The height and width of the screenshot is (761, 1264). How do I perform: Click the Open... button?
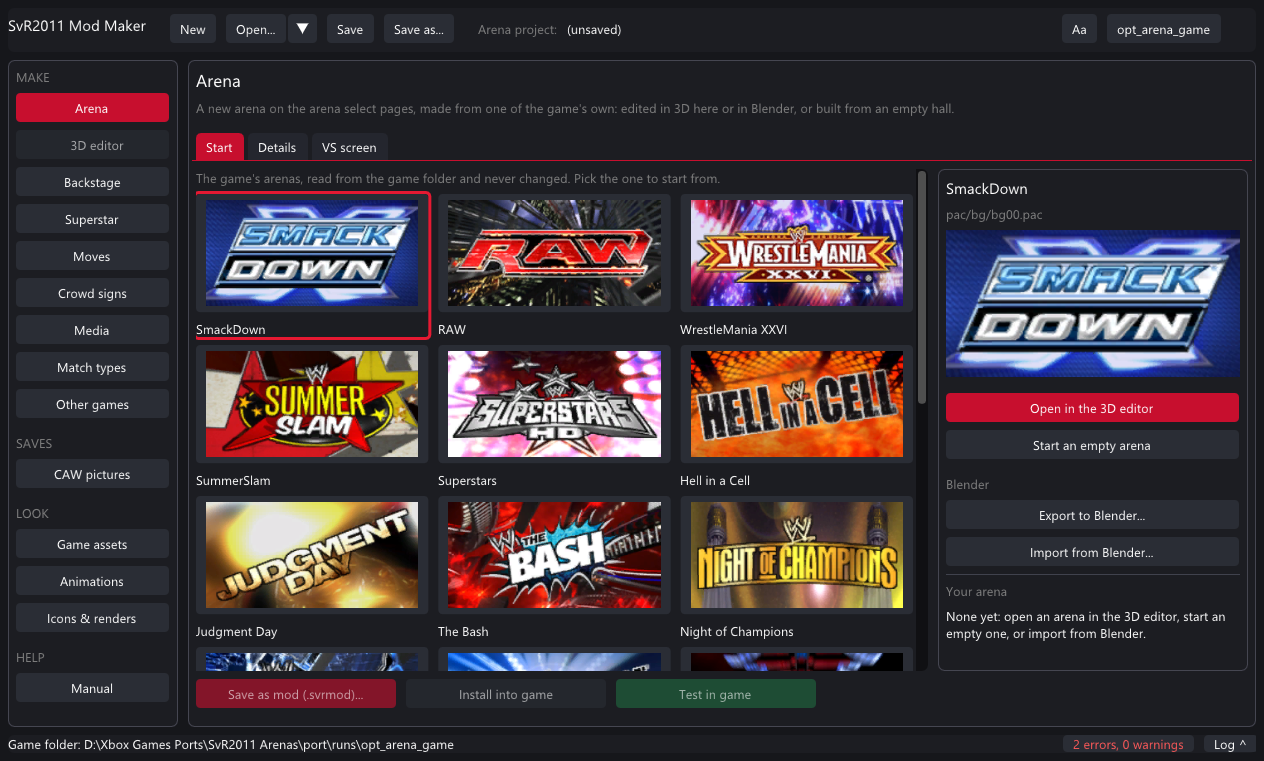[256, 29]
